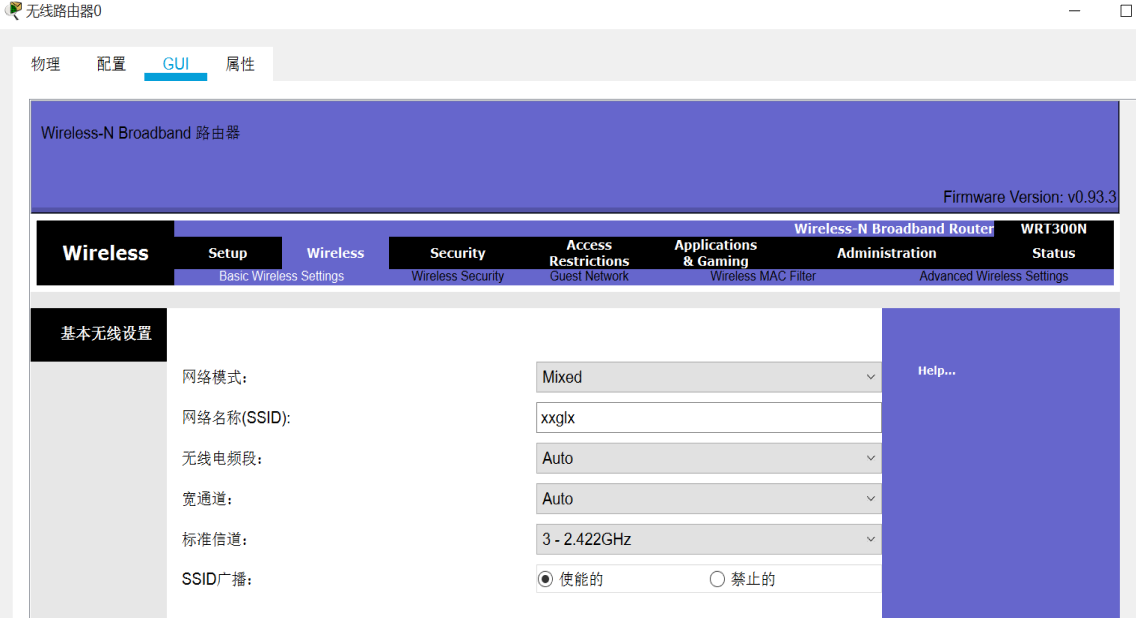Image resolution: width=1136 pixels, height=618 pixels.
Task: Open the 属性 tab
Action: 240,64
